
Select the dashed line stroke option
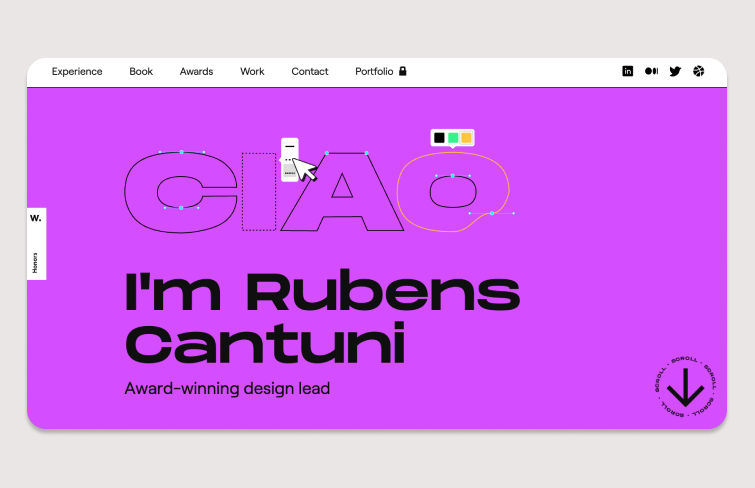click(289, 159)
